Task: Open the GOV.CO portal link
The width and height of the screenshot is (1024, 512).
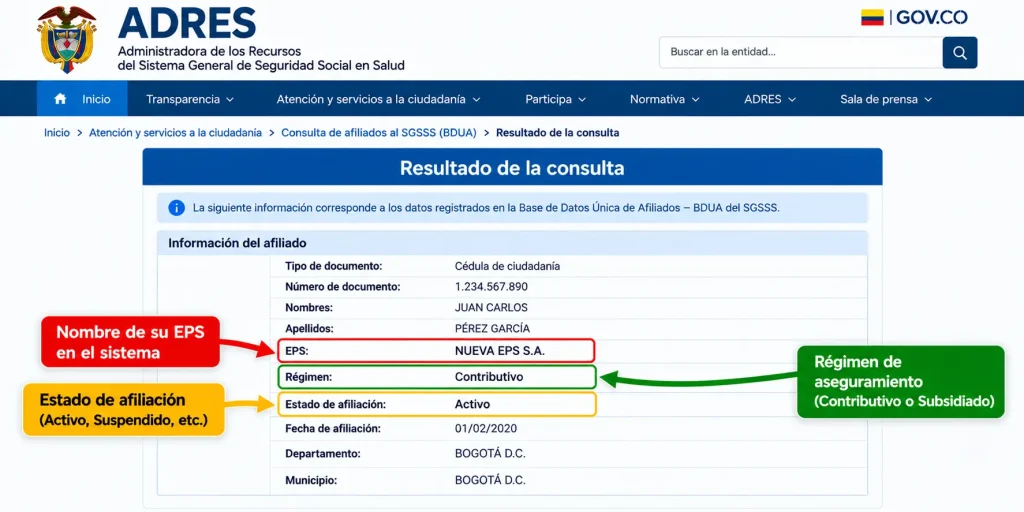Action: (x=932, y=18)
